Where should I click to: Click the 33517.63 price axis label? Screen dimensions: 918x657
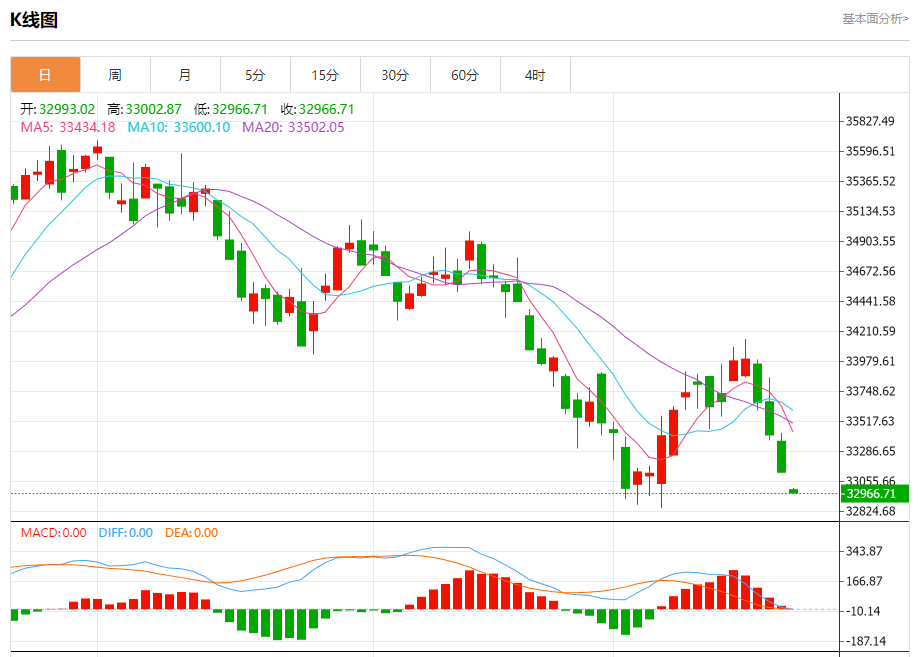tap(871, 421)
